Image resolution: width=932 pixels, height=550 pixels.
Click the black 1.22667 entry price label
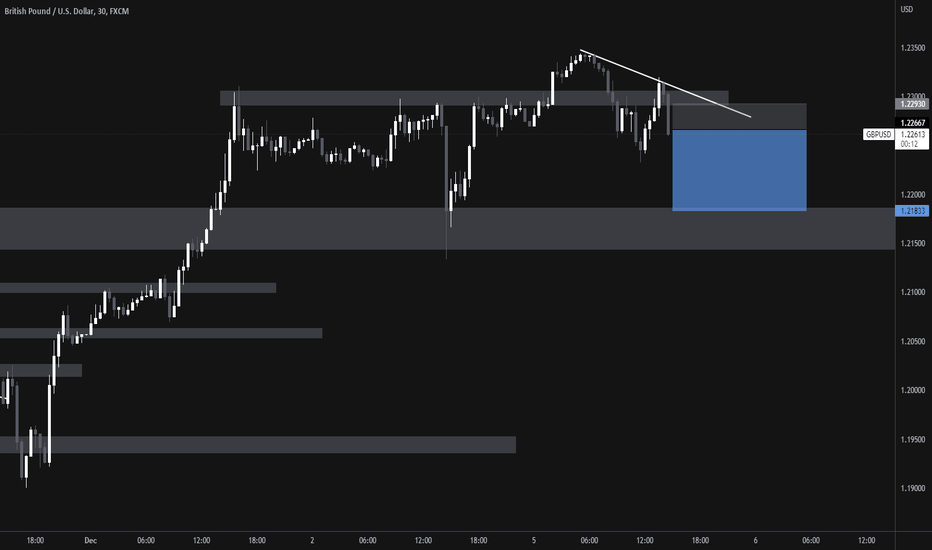(x=912, y=122)
